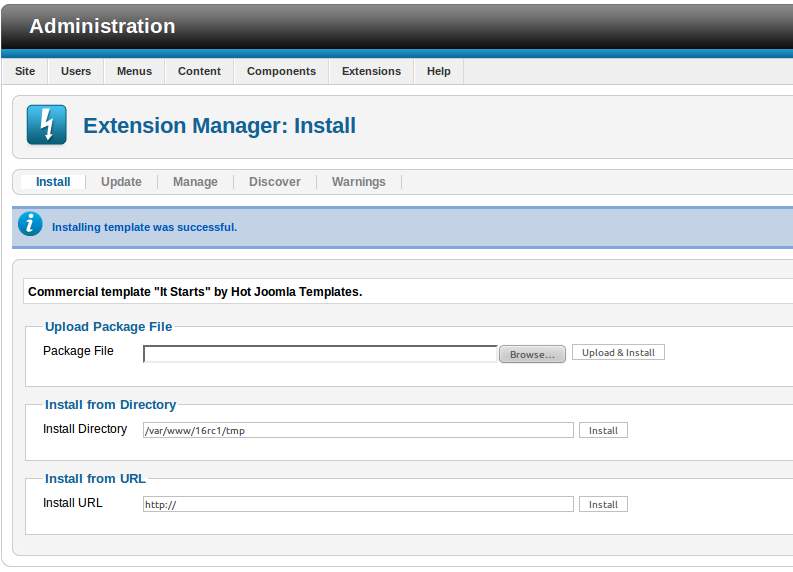Go to the Discover tab
The image size is (793, 572).
274,182
